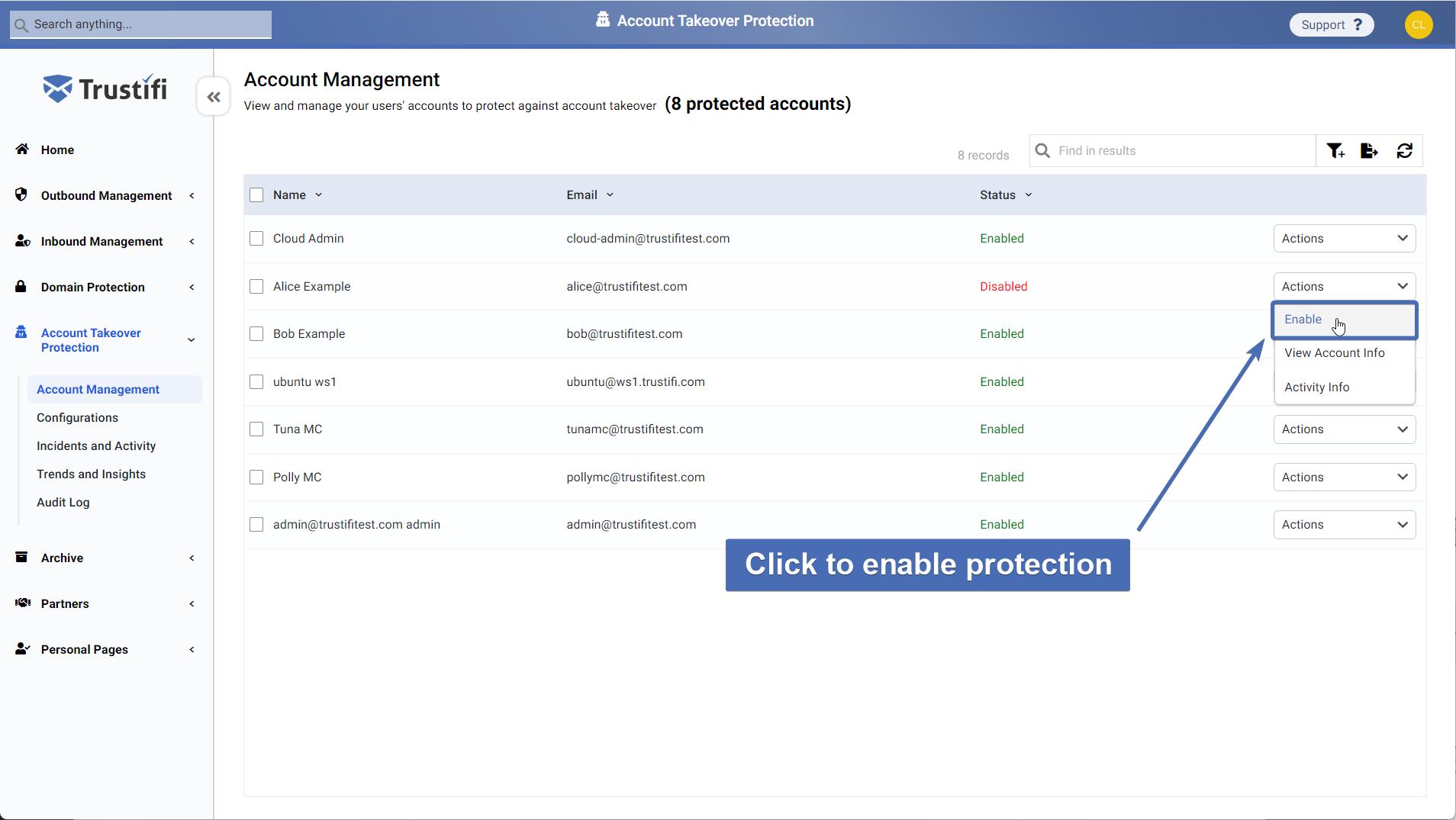1456x820 pixels.
Task: Open Actions dropdown for admin@trustifitest.com
Action: tap(1345, 524)
